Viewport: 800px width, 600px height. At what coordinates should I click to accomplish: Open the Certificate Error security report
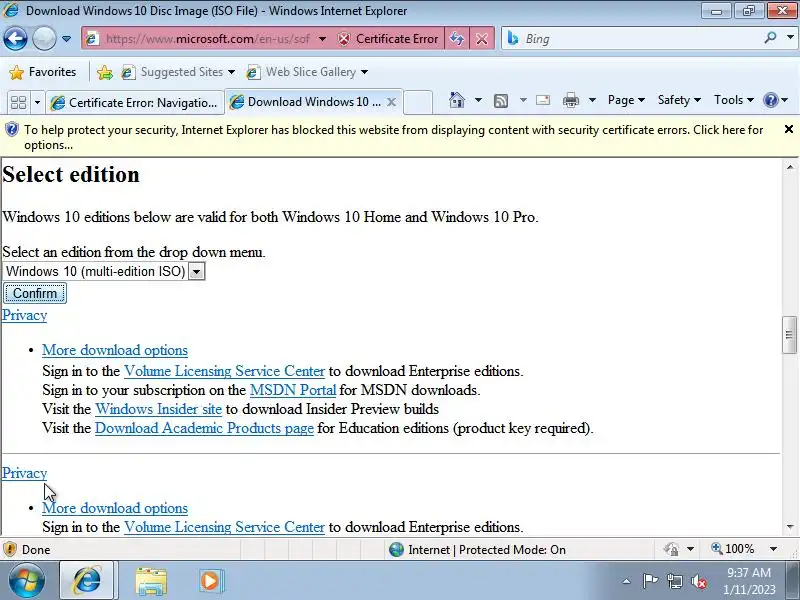tap(388, 39)
